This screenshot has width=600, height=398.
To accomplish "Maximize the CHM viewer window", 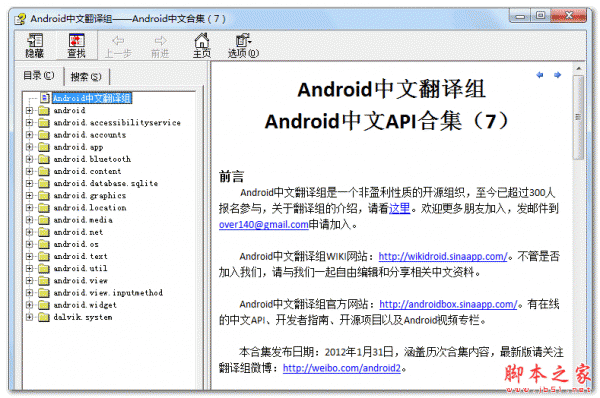I will [541, 16].
